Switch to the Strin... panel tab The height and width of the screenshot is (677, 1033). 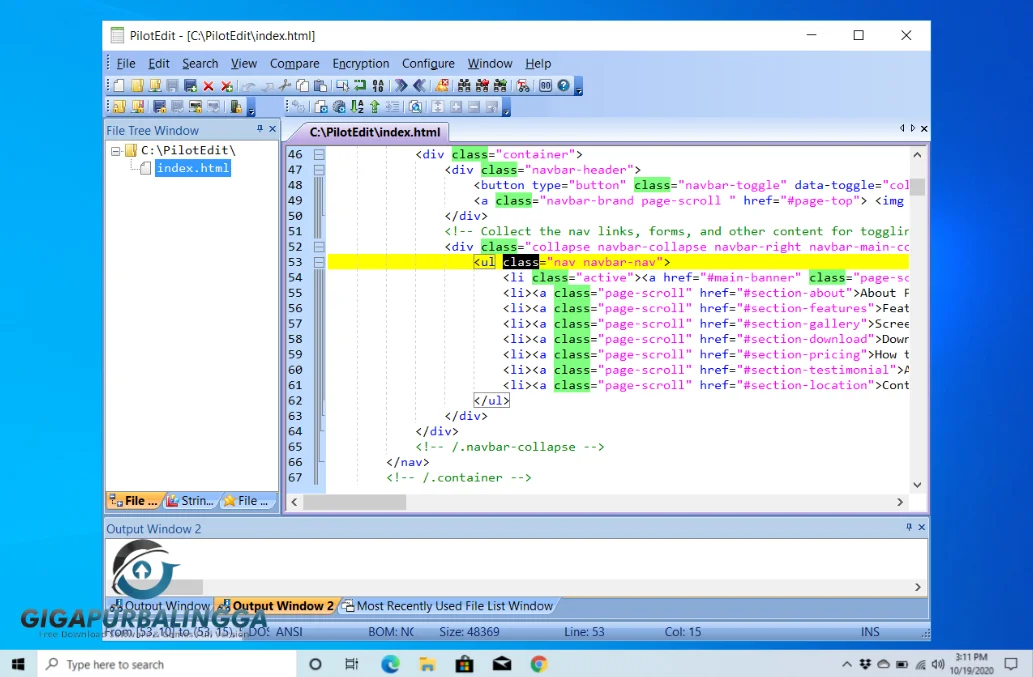(191, 501)
